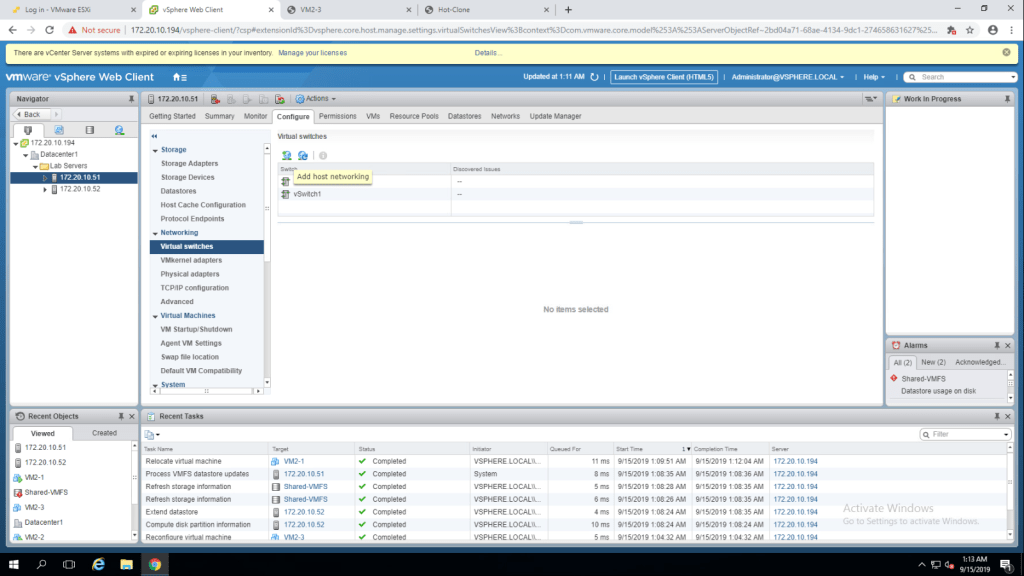Open the Networking navigator view icon

coord(119,130)
